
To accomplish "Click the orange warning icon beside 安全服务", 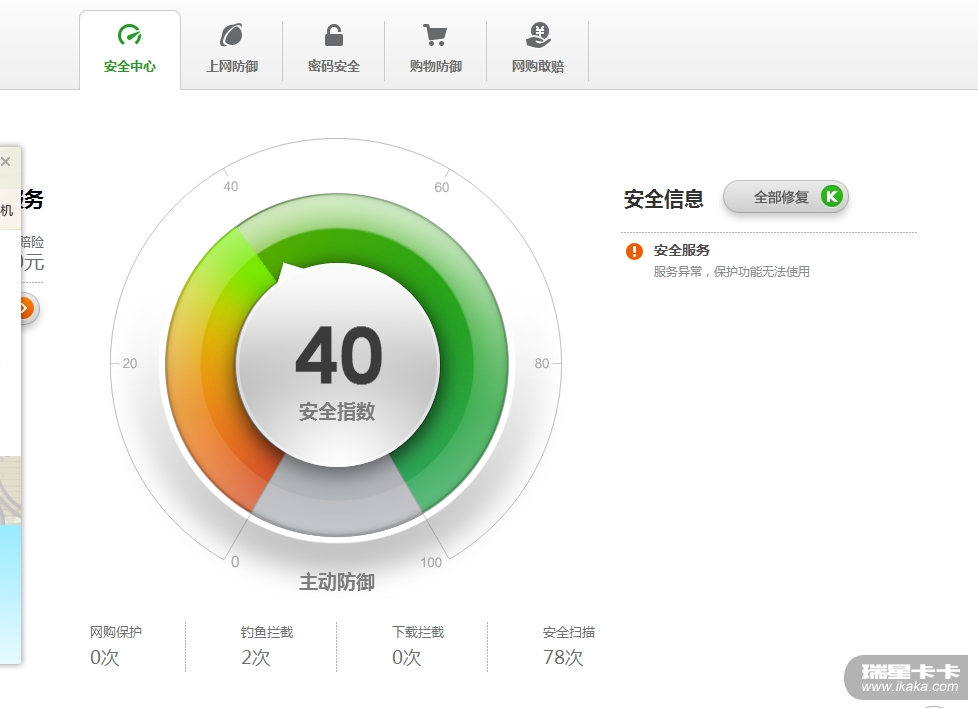I will point(634,251).
